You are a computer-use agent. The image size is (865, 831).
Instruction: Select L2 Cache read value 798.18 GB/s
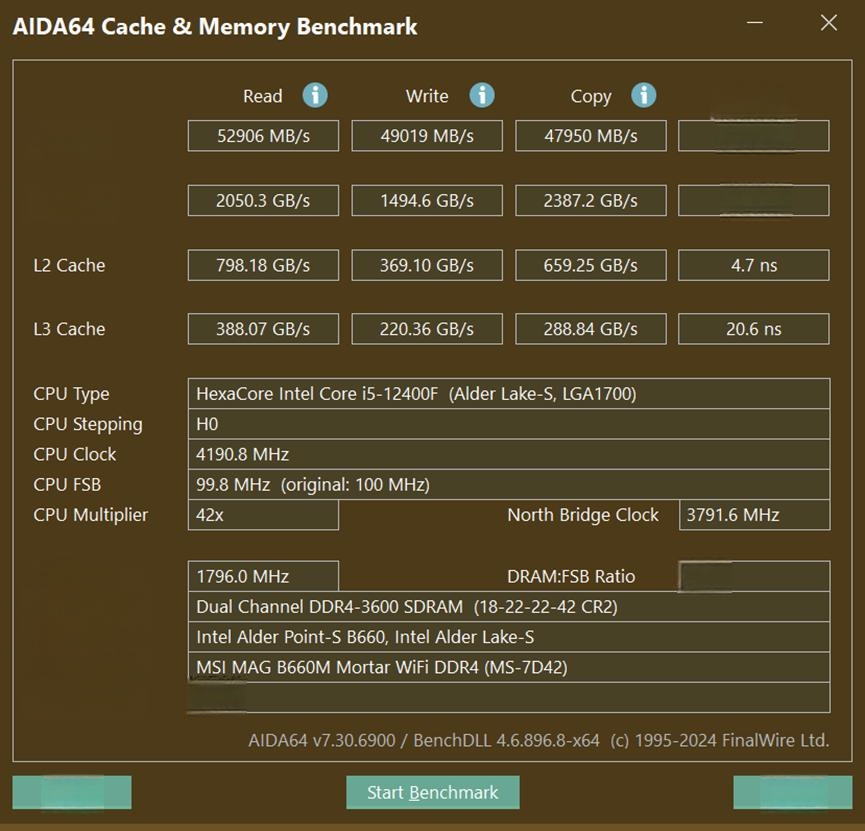click(263, 265)
